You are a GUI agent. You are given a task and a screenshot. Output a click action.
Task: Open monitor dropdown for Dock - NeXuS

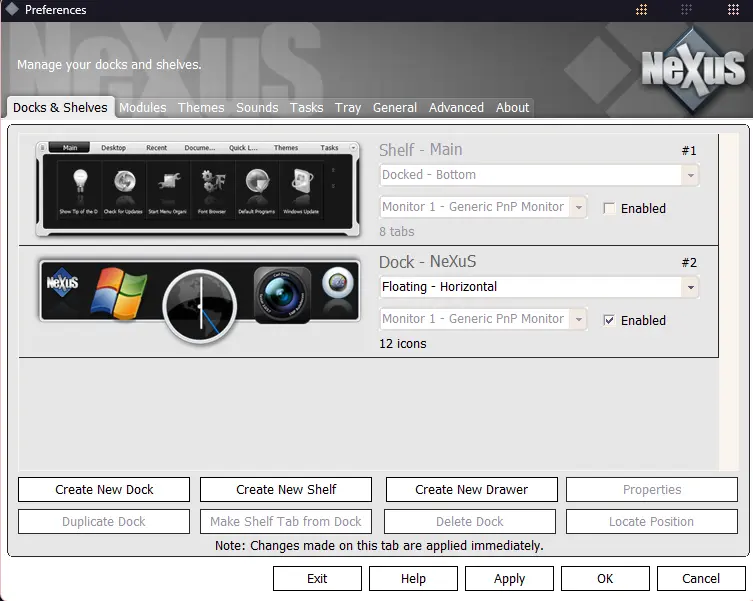point(579,319)
